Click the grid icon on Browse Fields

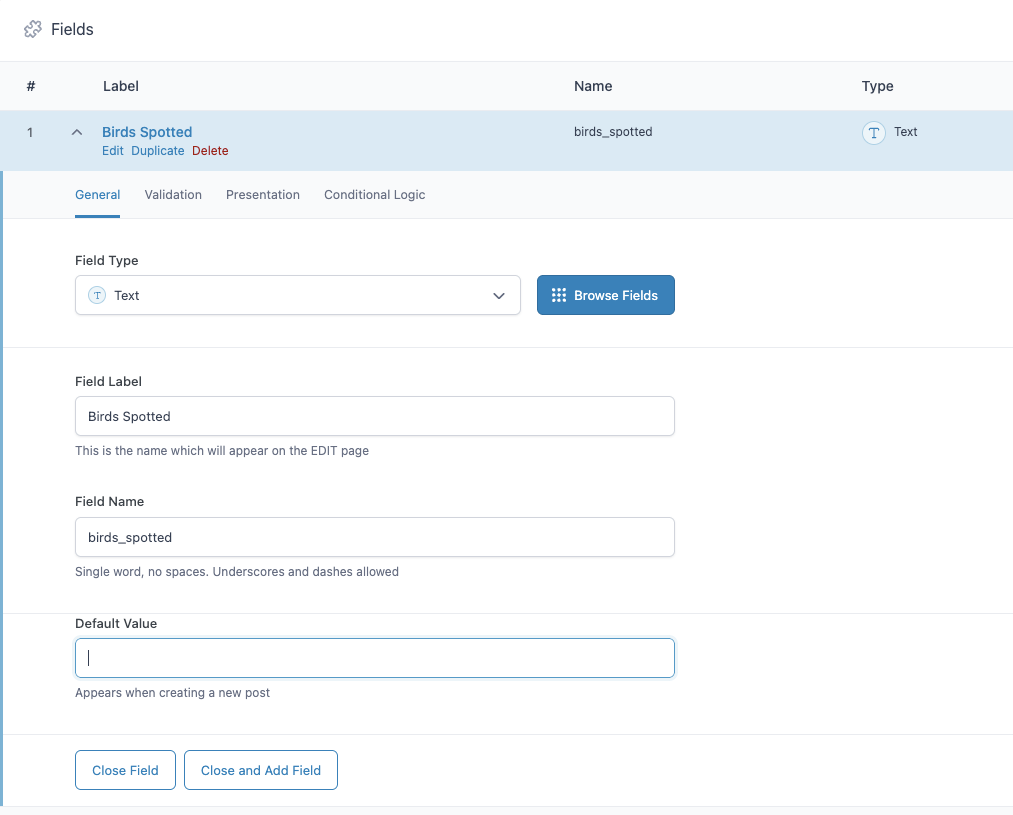(559, 295)
